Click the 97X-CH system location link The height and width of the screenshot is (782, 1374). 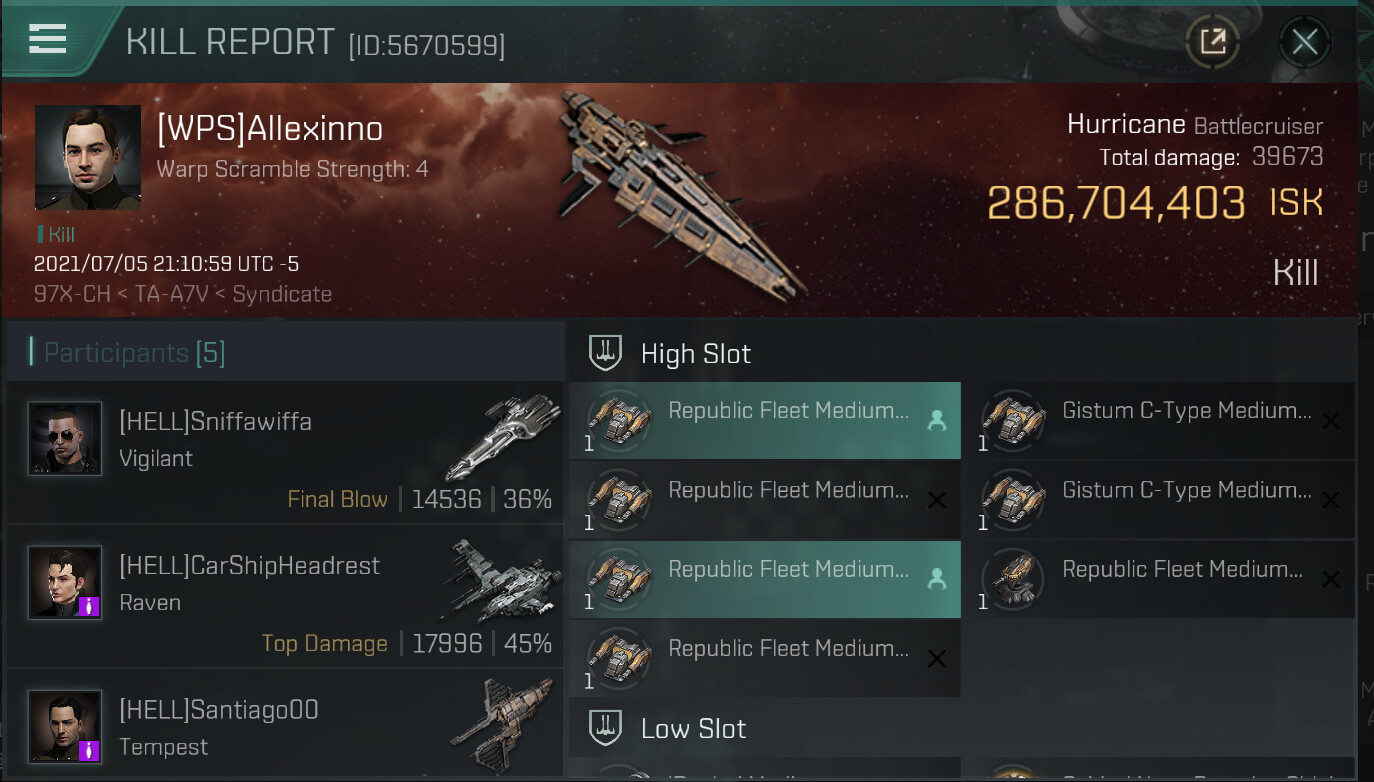click(71, 294)
